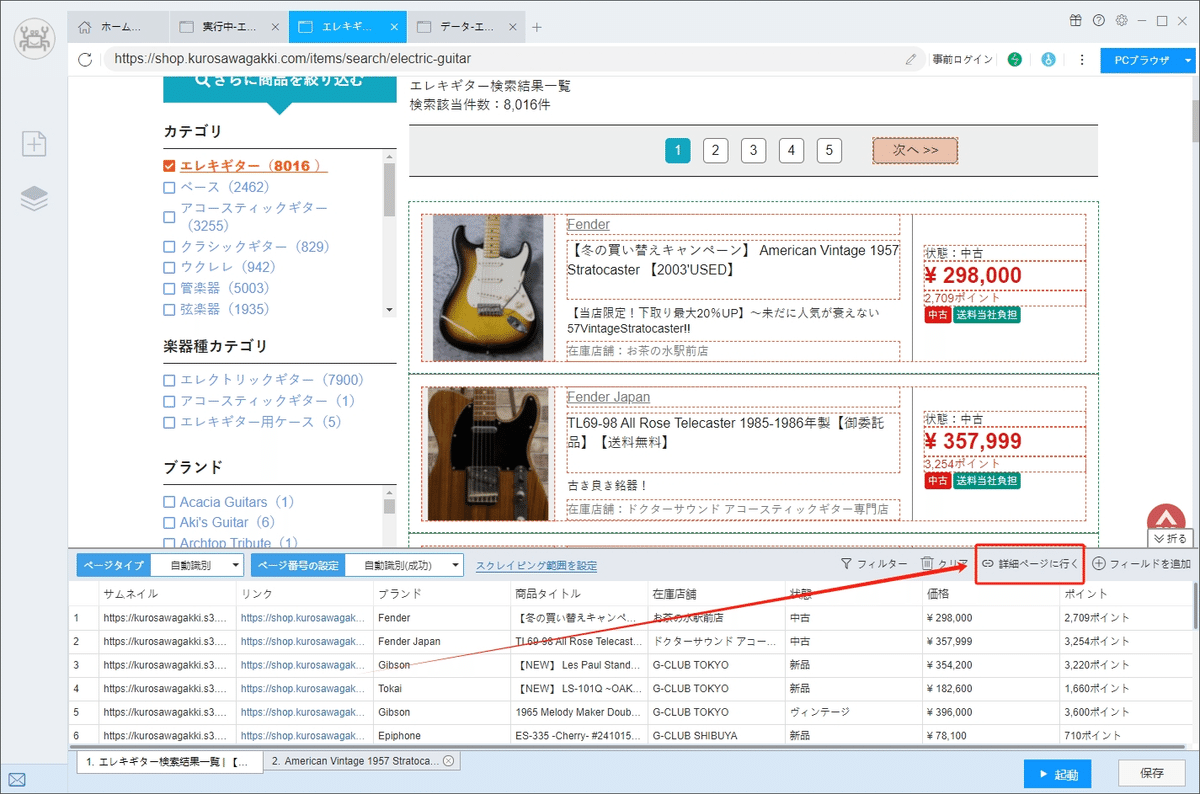This screenshot has height=794, width=1200.
Task: Open the mail envelope icon at bottom left
Action: click(17, 780)
